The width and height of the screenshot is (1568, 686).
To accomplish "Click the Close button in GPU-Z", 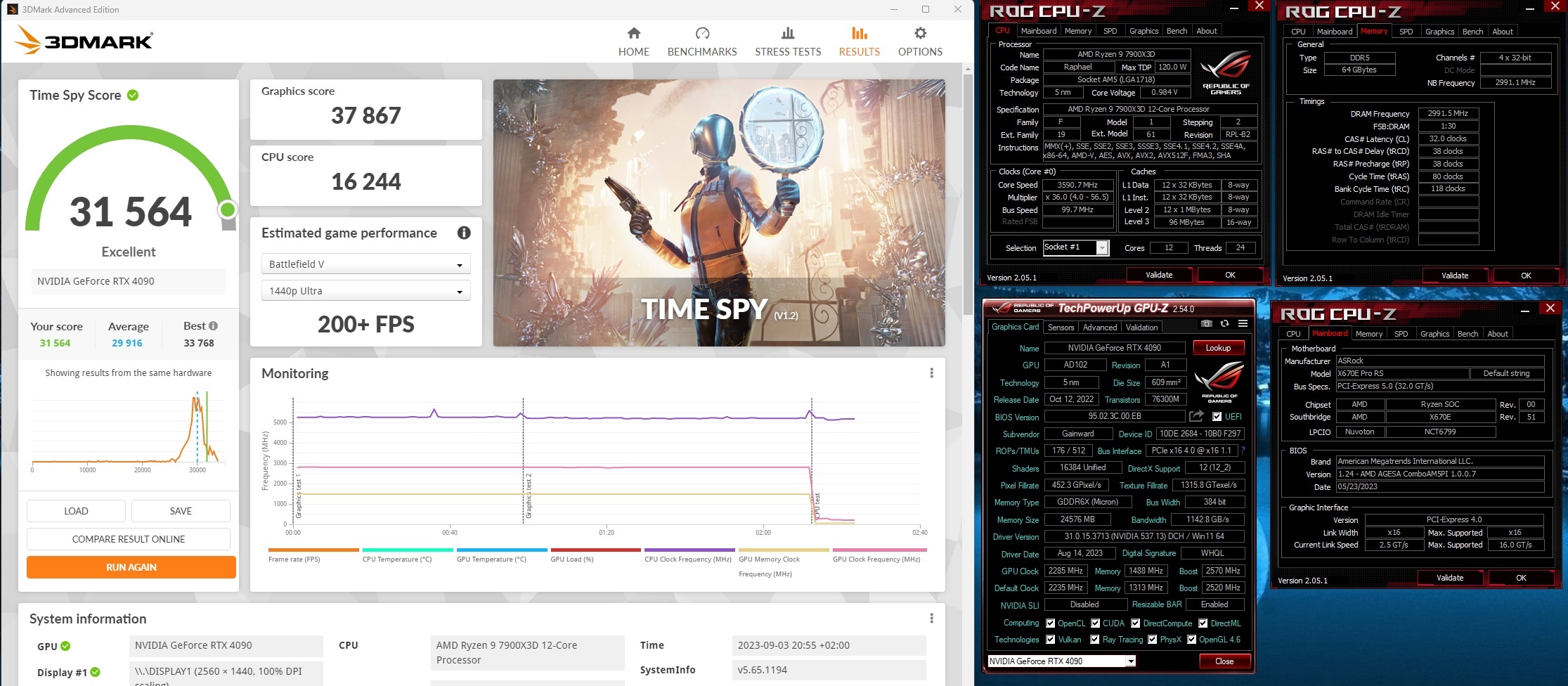I will [1224, 661].
